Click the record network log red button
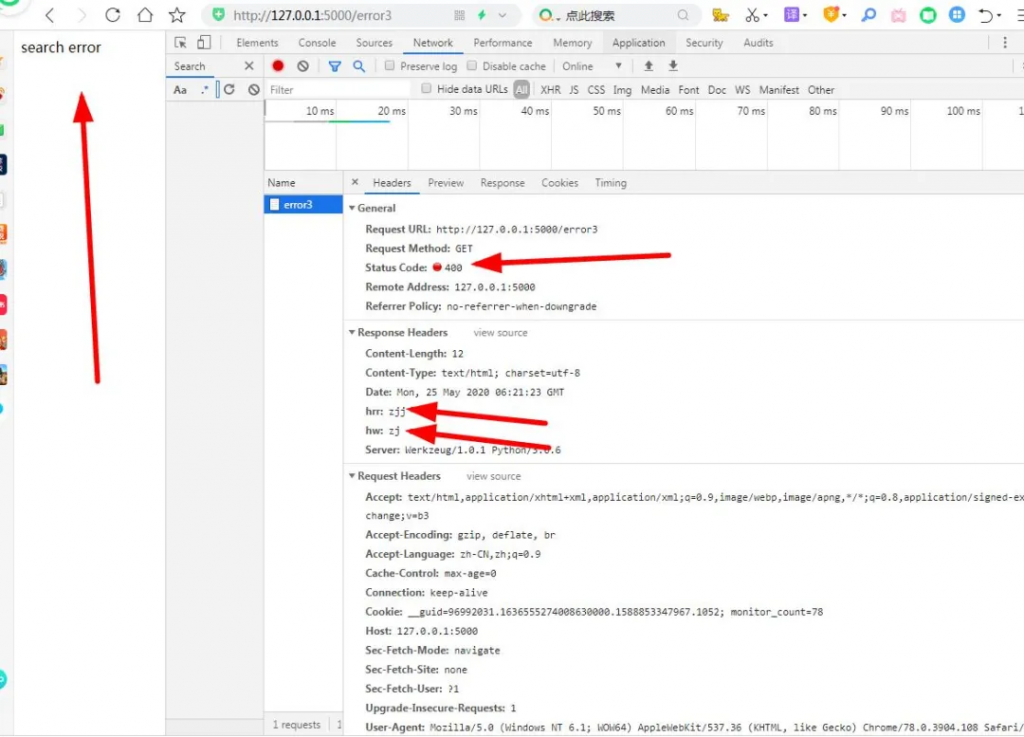This screenshot has width=1024, height=737. 278,66
